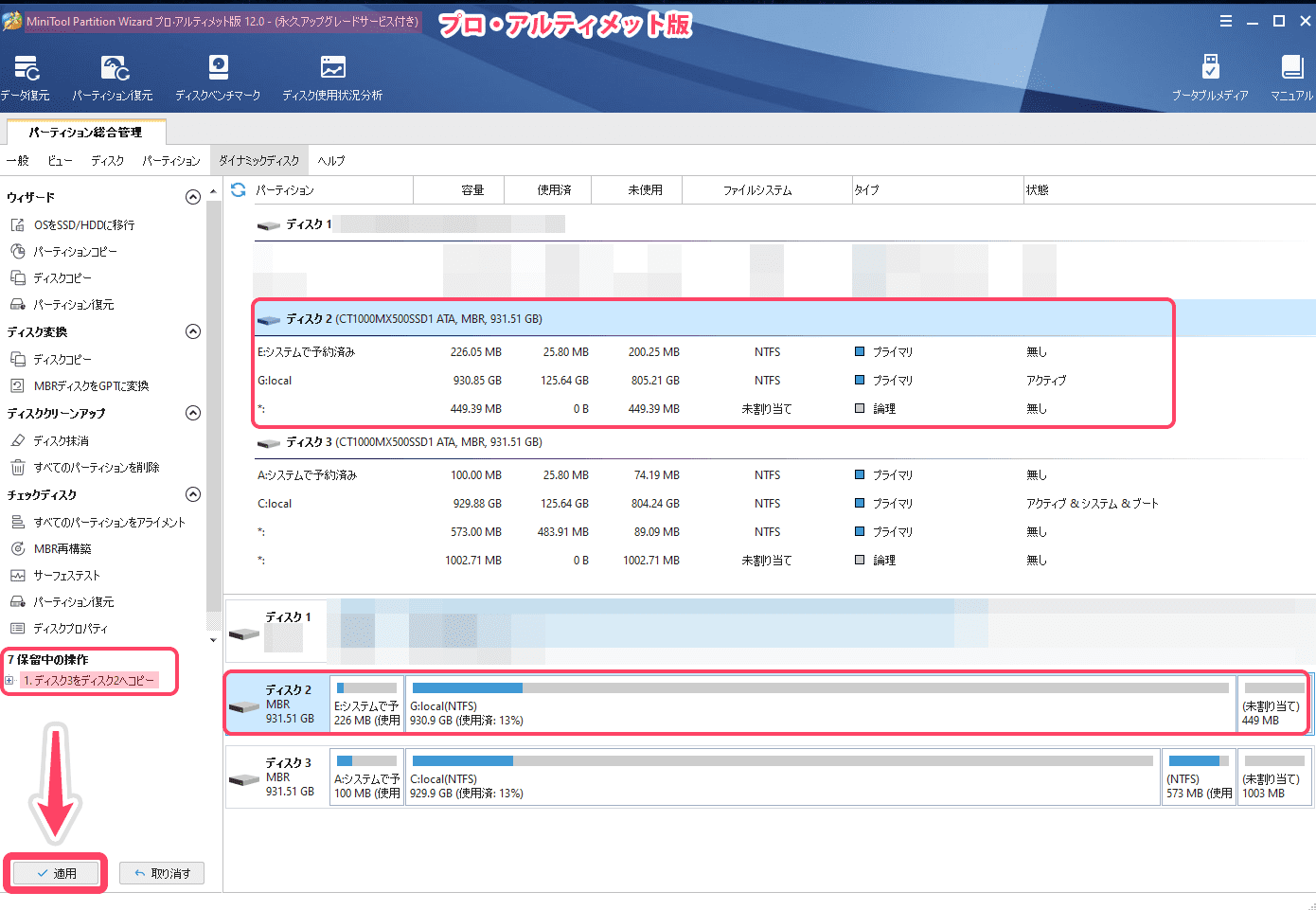Select the 573.00 MB NTFS partition row
1316x910 pixels.
tap(784, 532)
